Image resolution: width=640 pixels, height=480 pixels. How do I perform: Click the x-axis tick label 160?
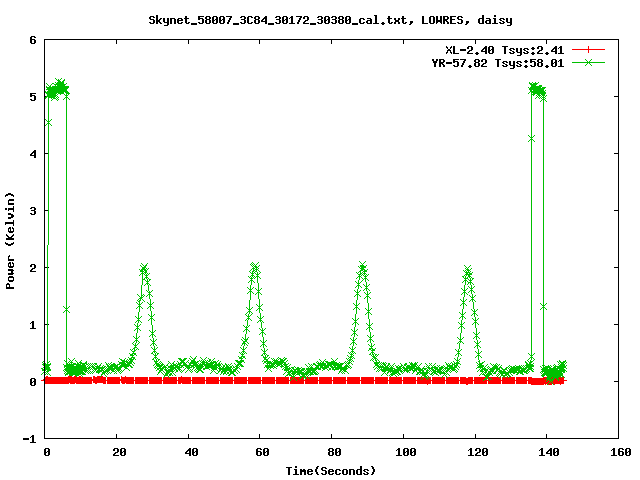(618, 452)
